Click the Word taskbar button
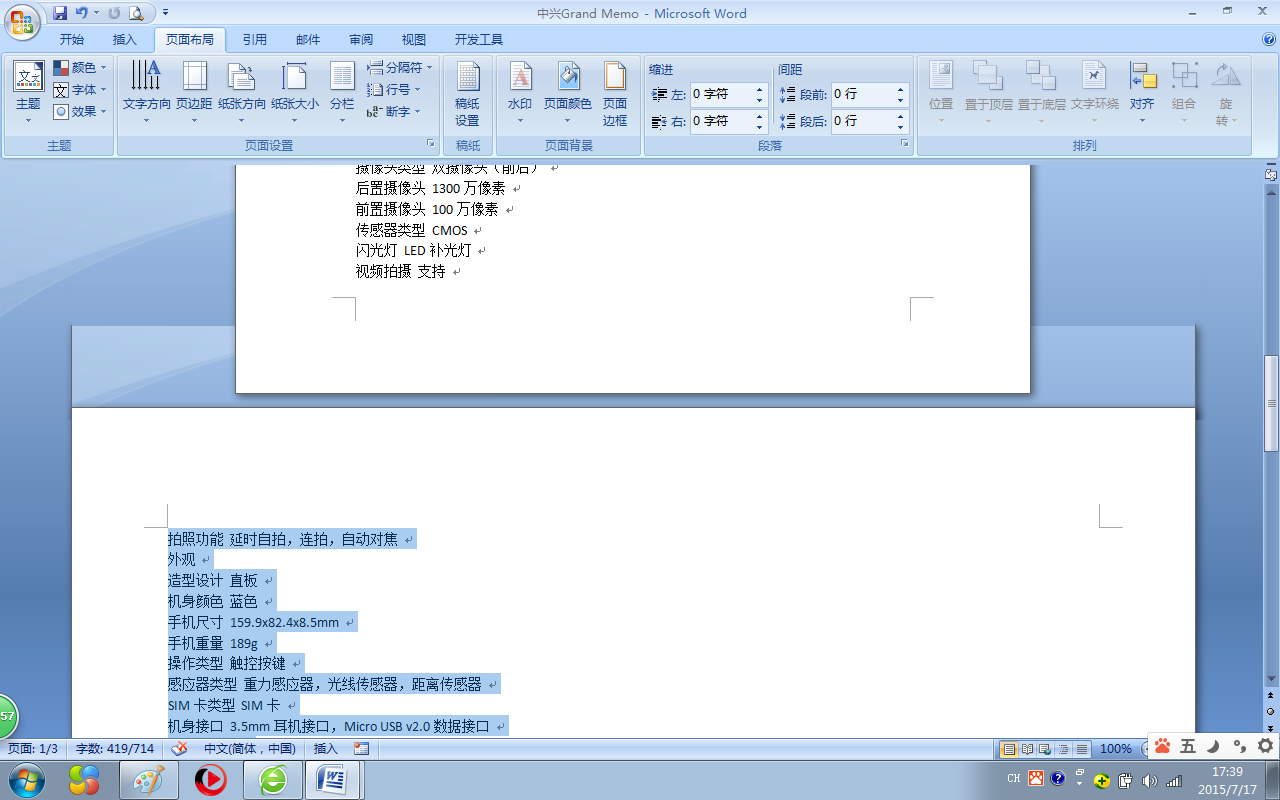Viewport: 1280px width, 800px height. point(332,780)
